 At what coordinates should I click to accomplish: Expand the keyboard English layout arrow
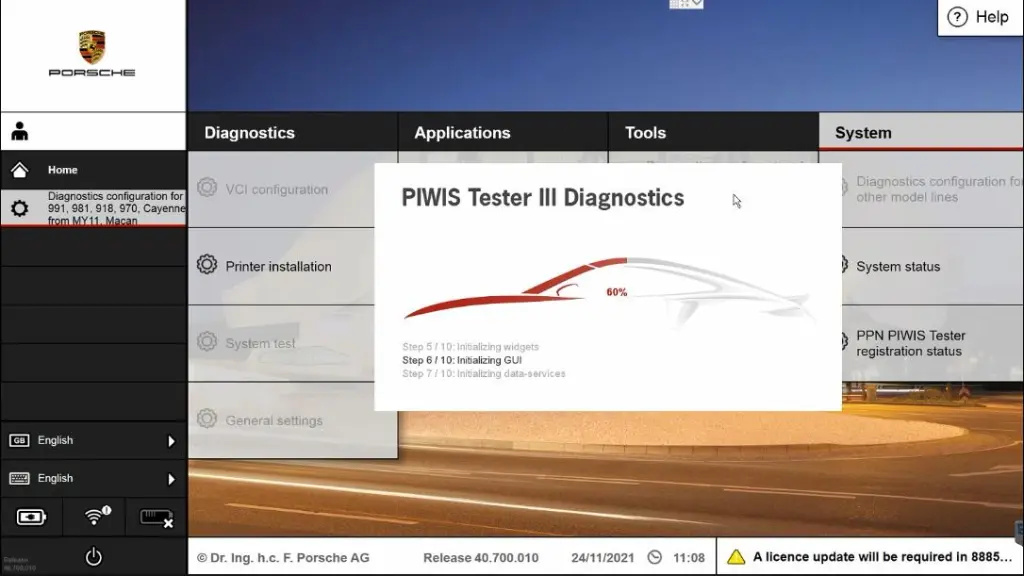tap(171, 479)
